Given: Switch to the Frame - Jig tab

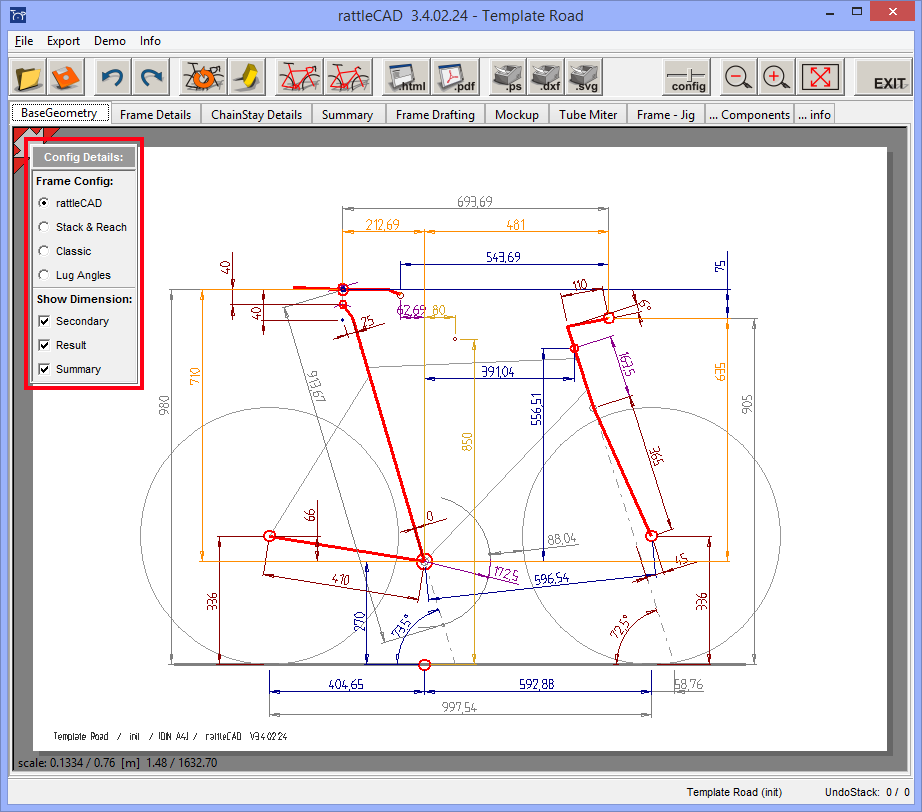Looking at the screenshot, I should 666,115.
